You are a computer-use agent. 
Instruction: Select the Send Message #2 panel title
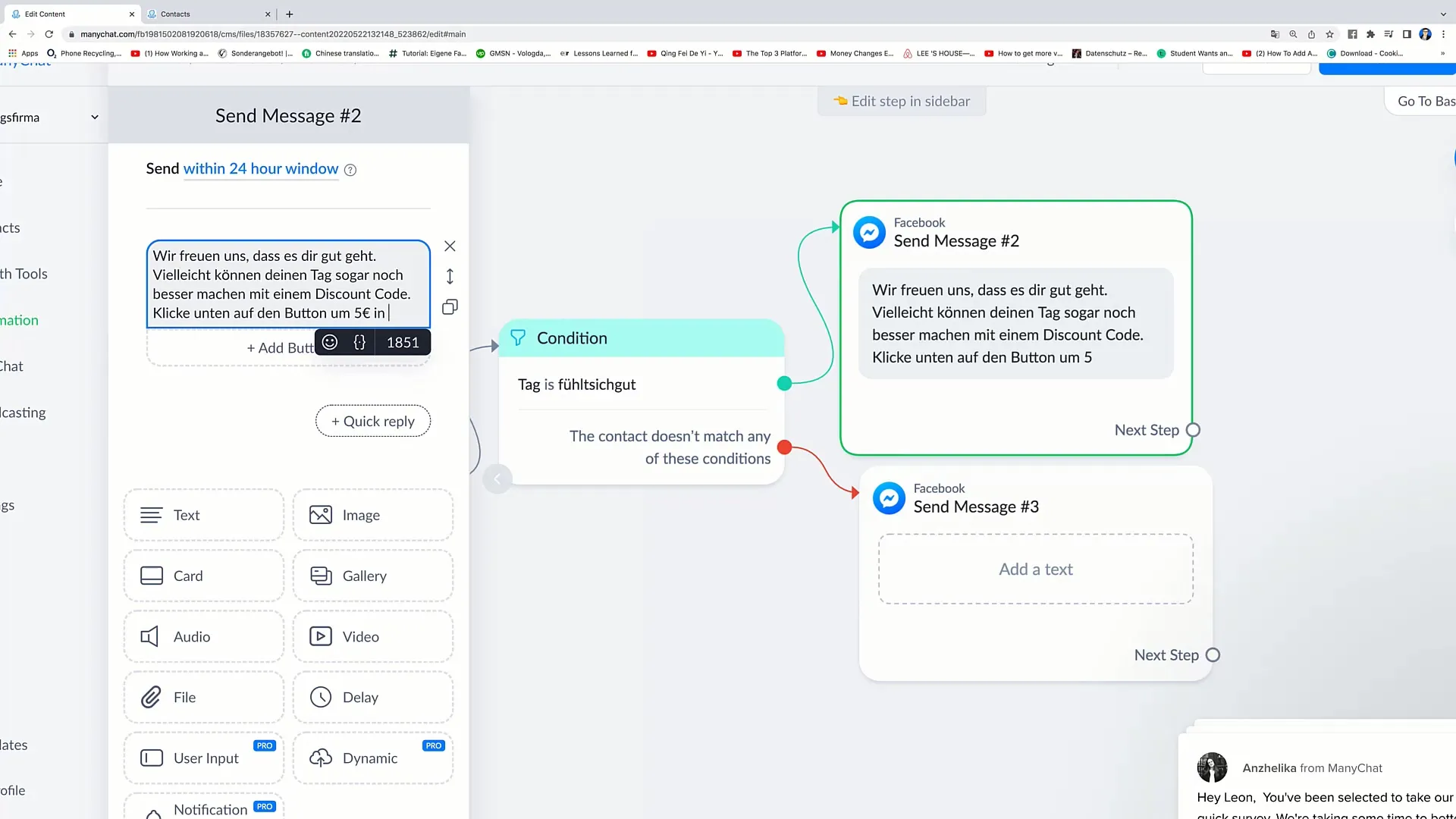[288, 115]
